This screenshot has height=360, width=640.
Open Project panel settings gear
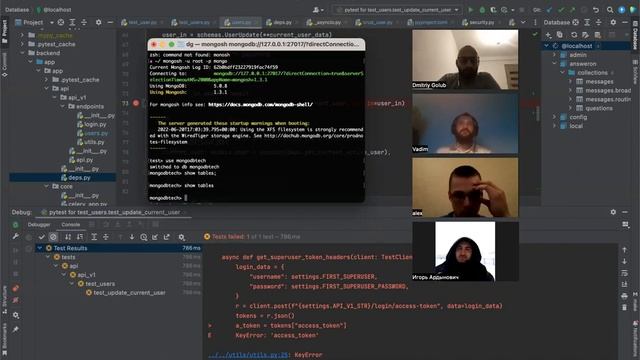(98, 22)
